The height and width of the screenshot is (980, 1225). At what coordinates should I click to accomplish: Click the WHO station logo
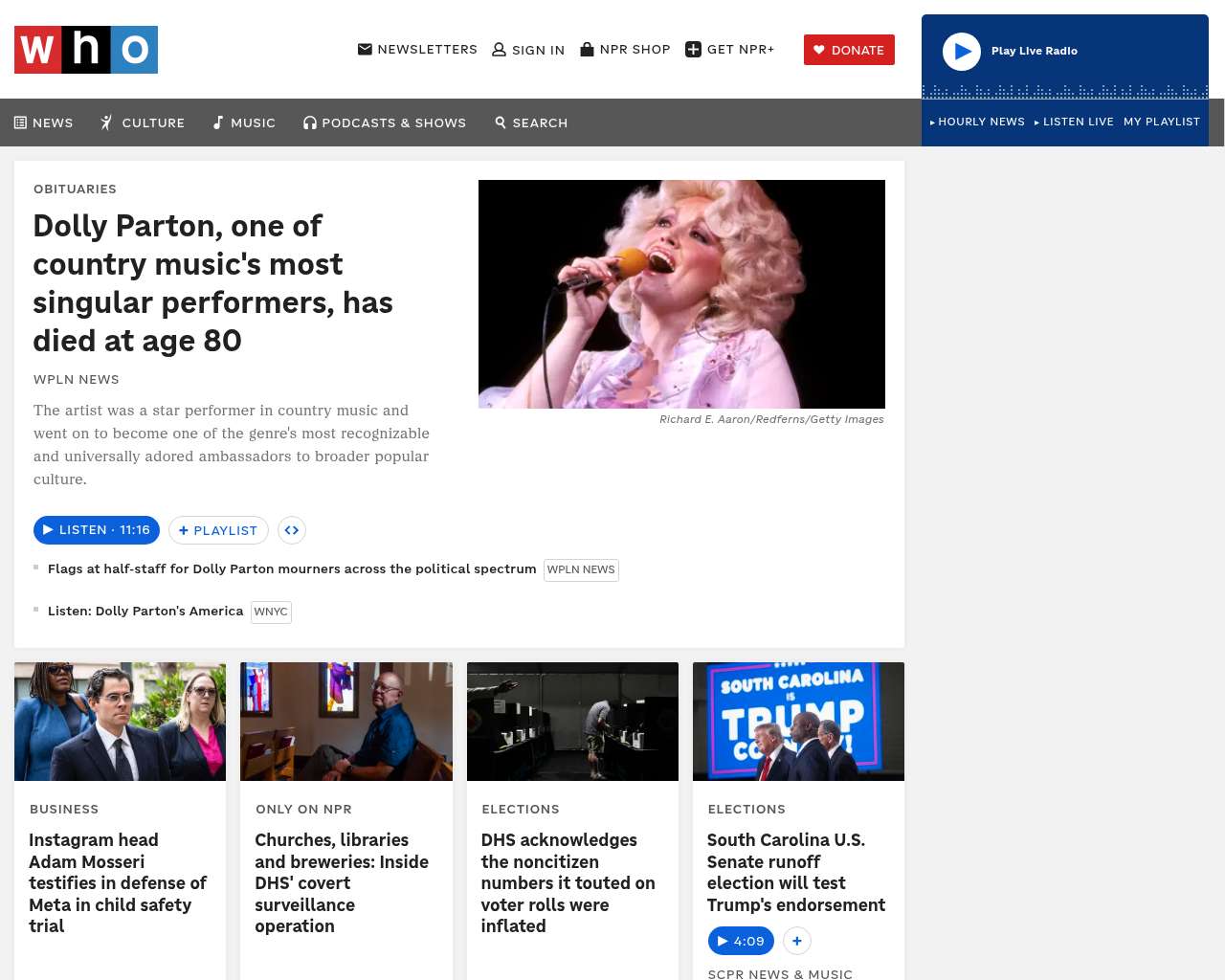point(86,50)
